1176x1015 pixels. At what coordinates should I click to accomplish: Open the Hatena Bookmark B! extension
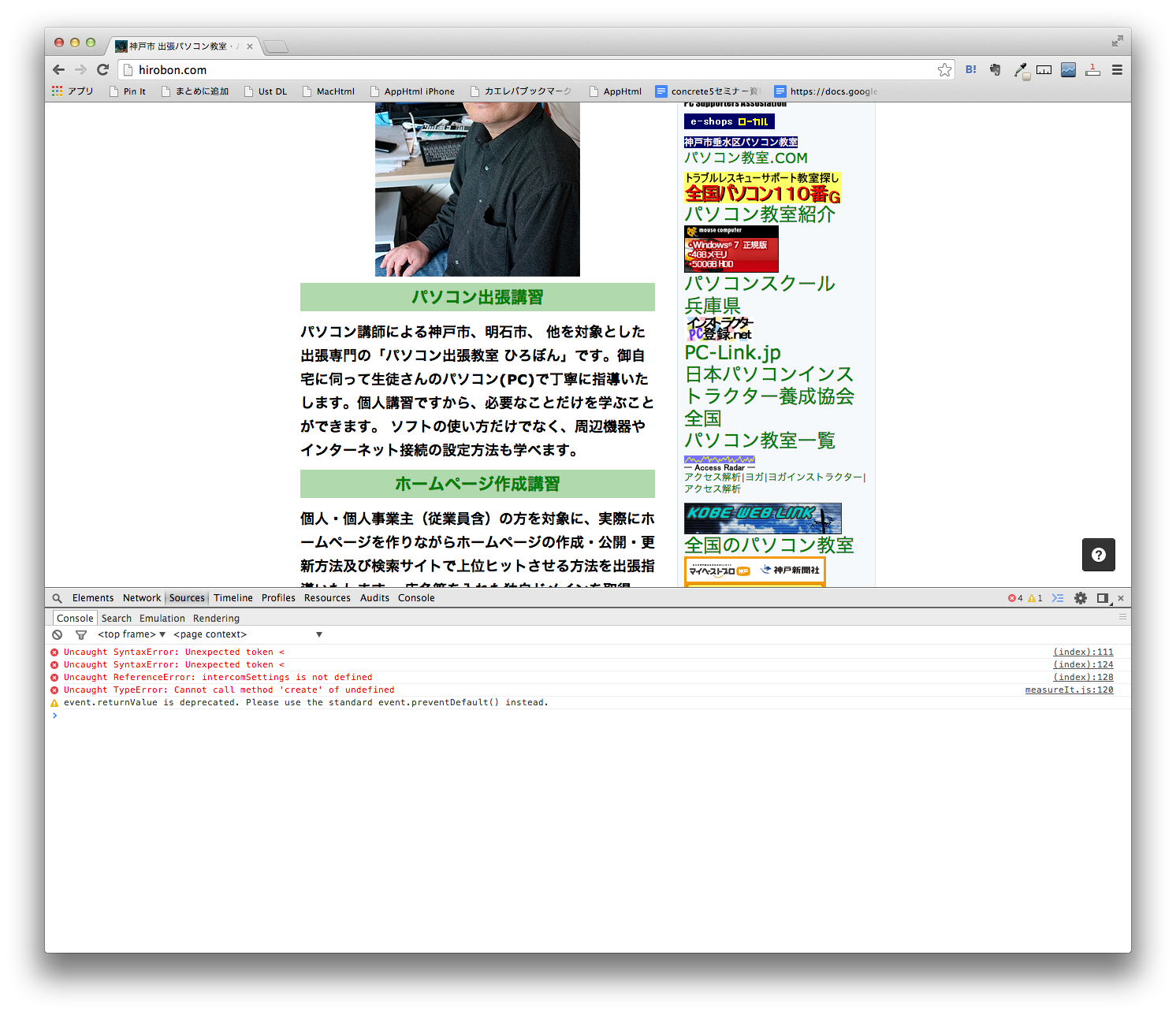pyautogui.click(x=971, y=69)
